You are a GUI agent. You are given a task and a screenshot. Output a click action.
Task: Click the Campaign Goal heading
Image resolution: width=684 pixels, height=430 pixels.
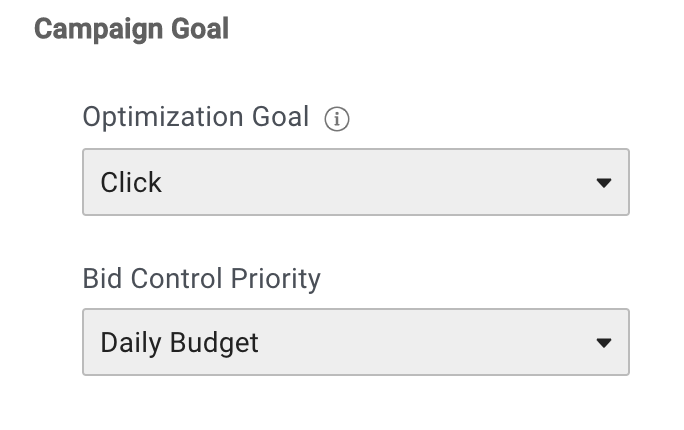131,29
